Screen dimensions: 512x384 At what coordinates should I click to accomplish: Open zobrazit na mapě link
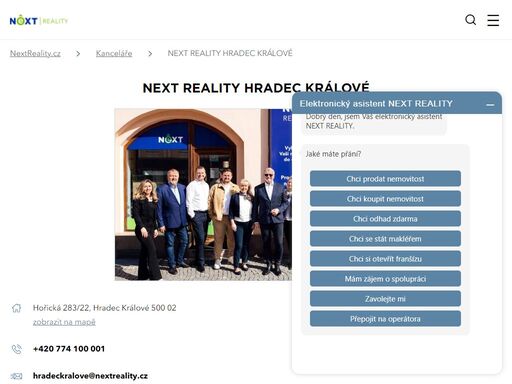(x=64, y=322)
